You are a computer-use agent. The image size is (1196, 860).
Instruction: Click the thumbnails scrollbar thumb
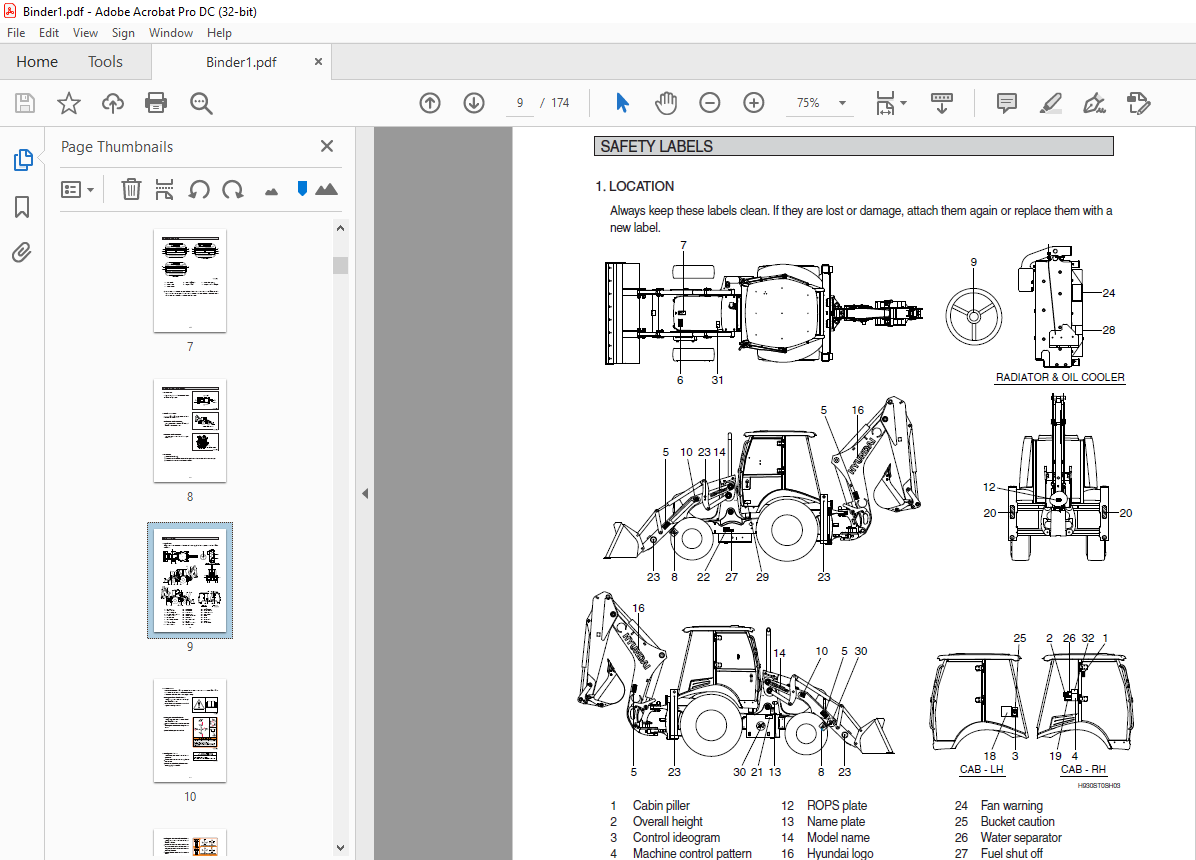point(340,265)
